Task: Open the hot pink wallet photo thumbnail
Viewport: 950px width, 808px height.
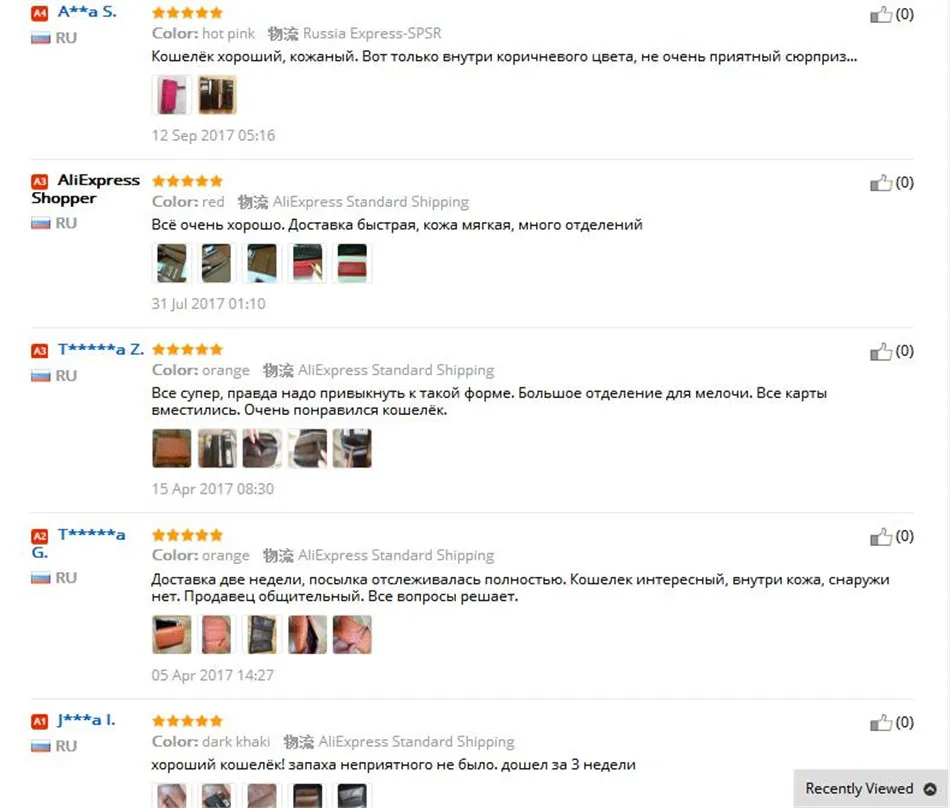Action: coord(171,94)
